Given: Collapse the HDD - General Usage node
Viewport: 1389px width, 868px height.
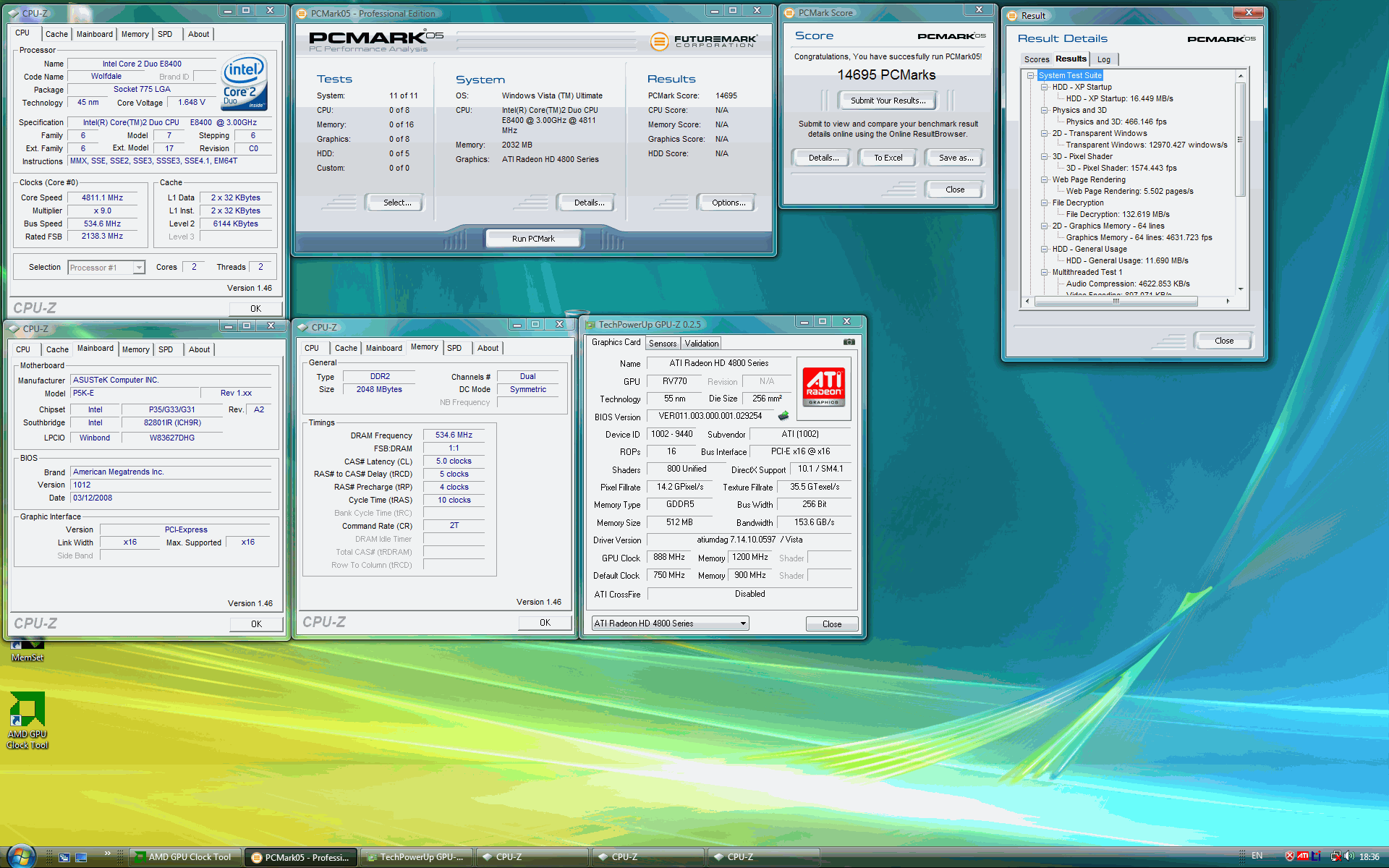Looking at the screenshot, I should coord(1044,249).
